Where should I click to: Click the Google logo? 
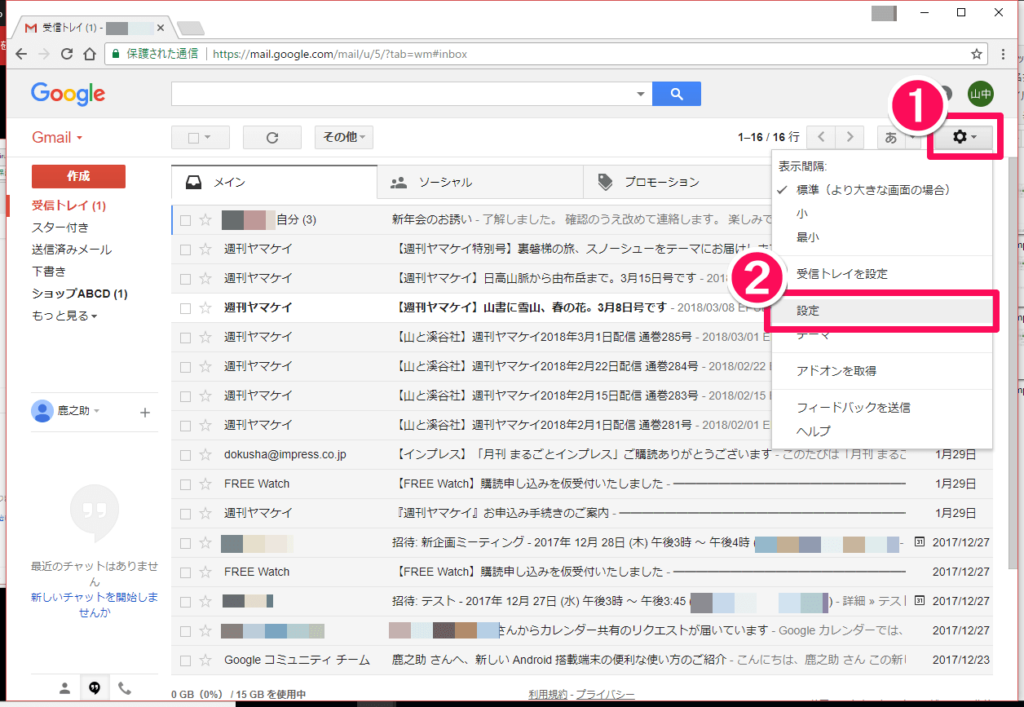point(68,94)
